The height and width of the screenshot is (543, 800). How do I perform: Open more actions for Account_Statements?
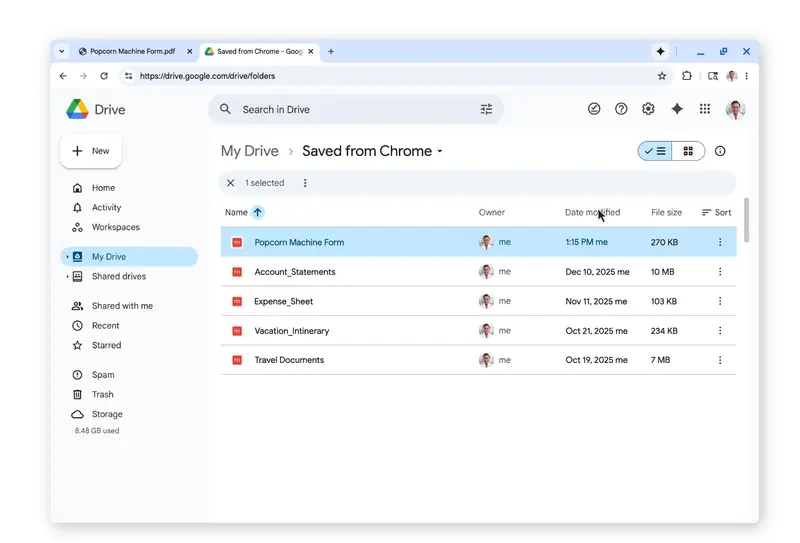720,272
